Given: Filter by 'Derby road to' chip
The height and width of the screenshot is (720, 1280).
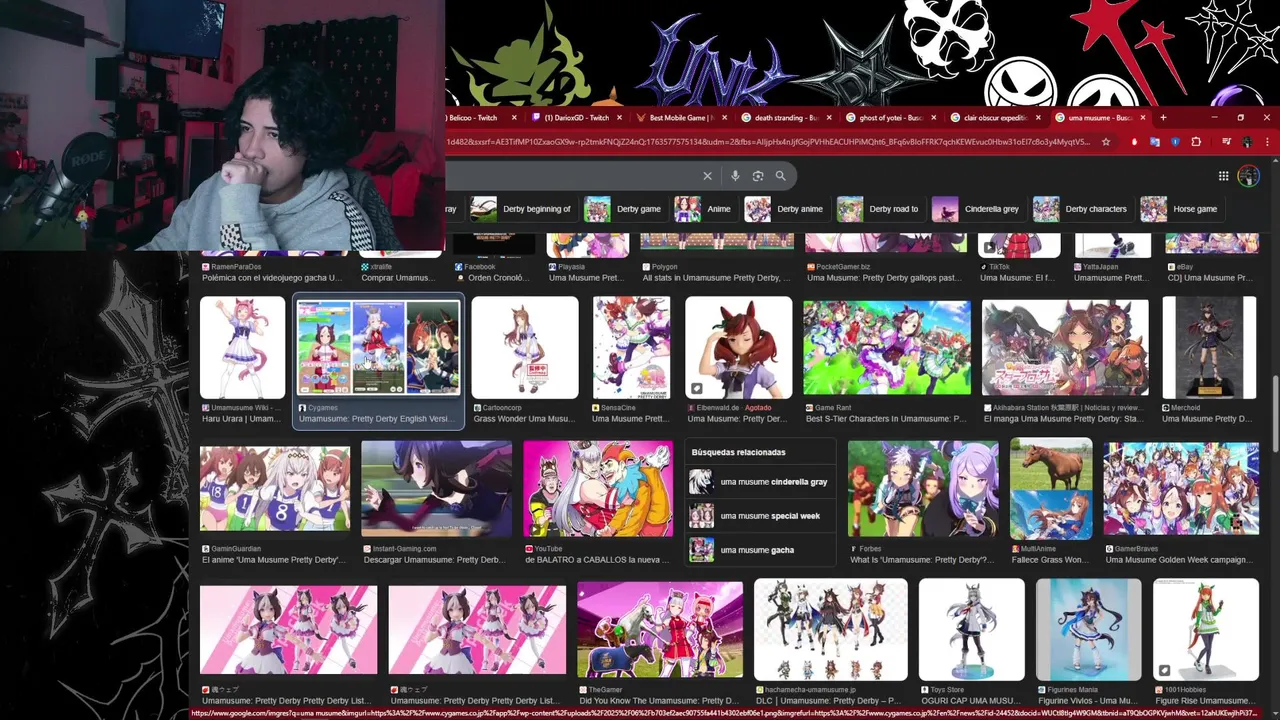Looking at the screenshot, I should (x=880, y=209).
